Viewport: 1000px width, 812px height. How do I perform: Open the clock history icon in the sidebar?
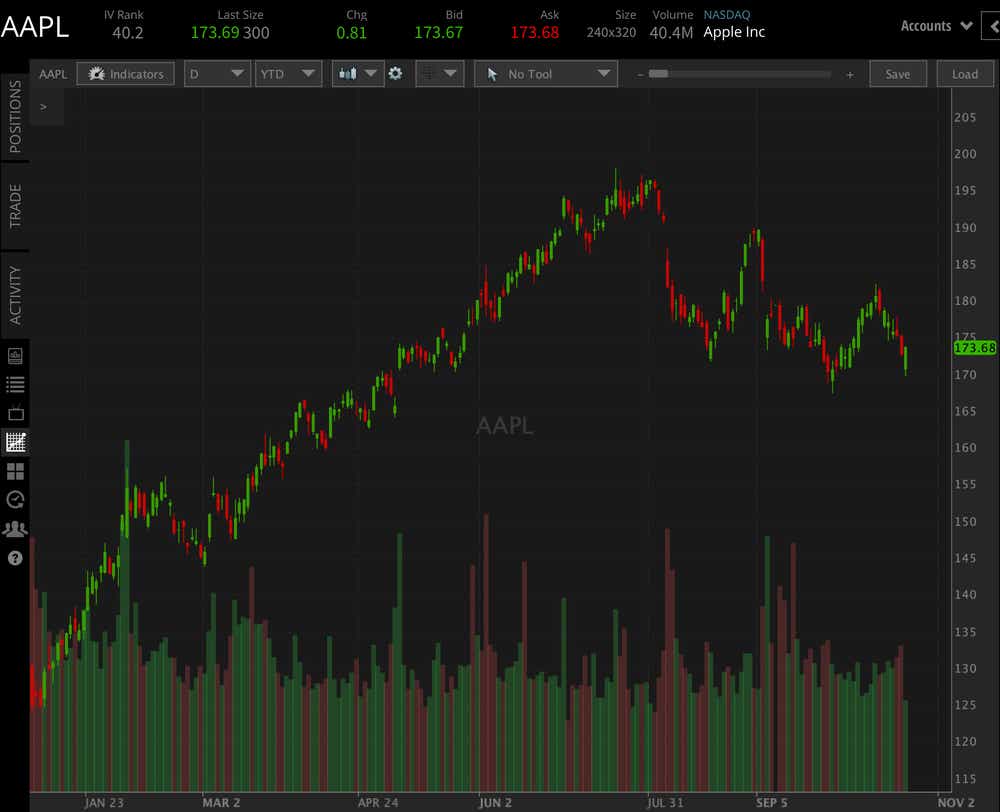15,499
